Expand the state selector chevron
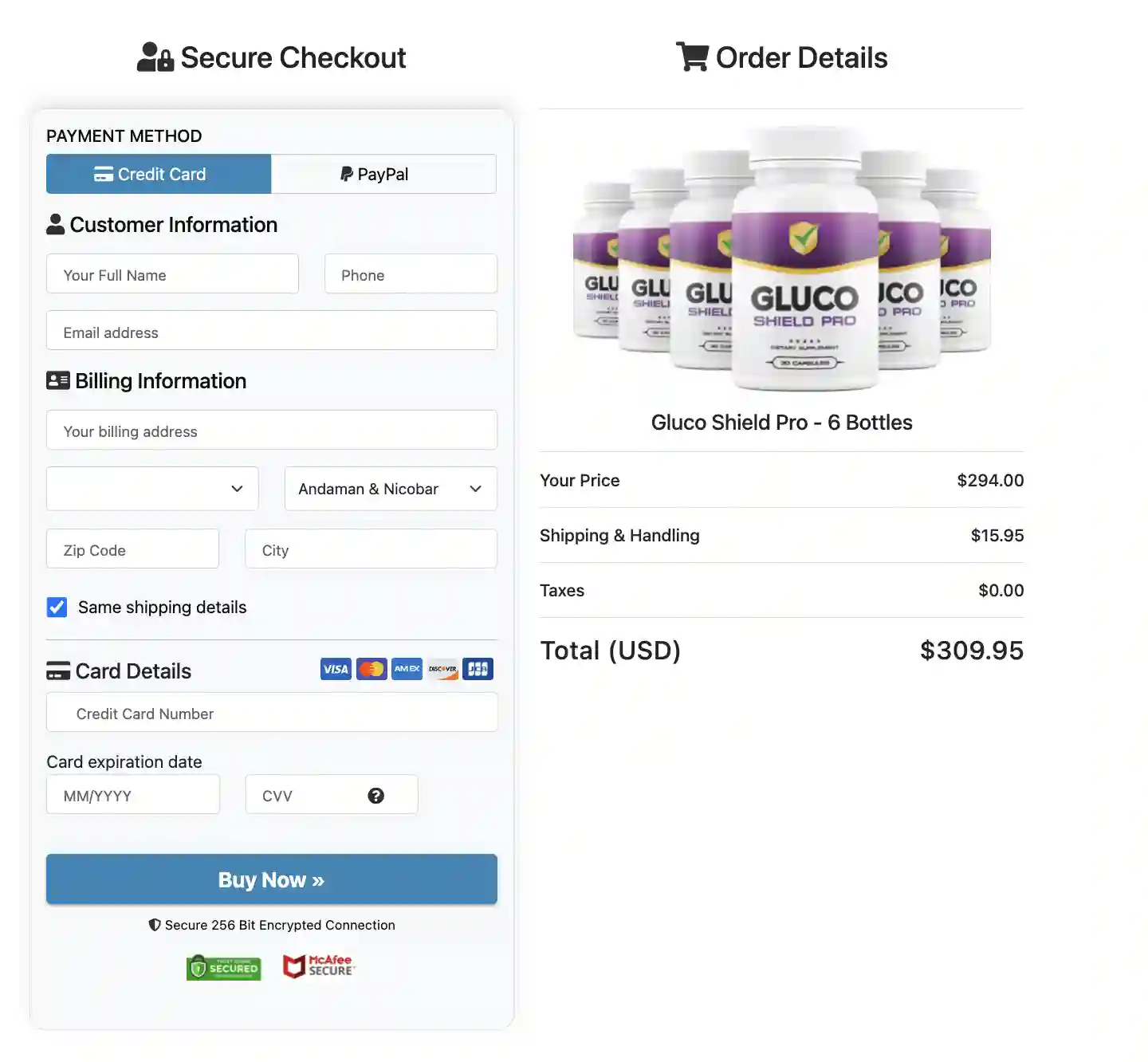Viewport: 1148px width, 1062px height. (x=474, y=489)
